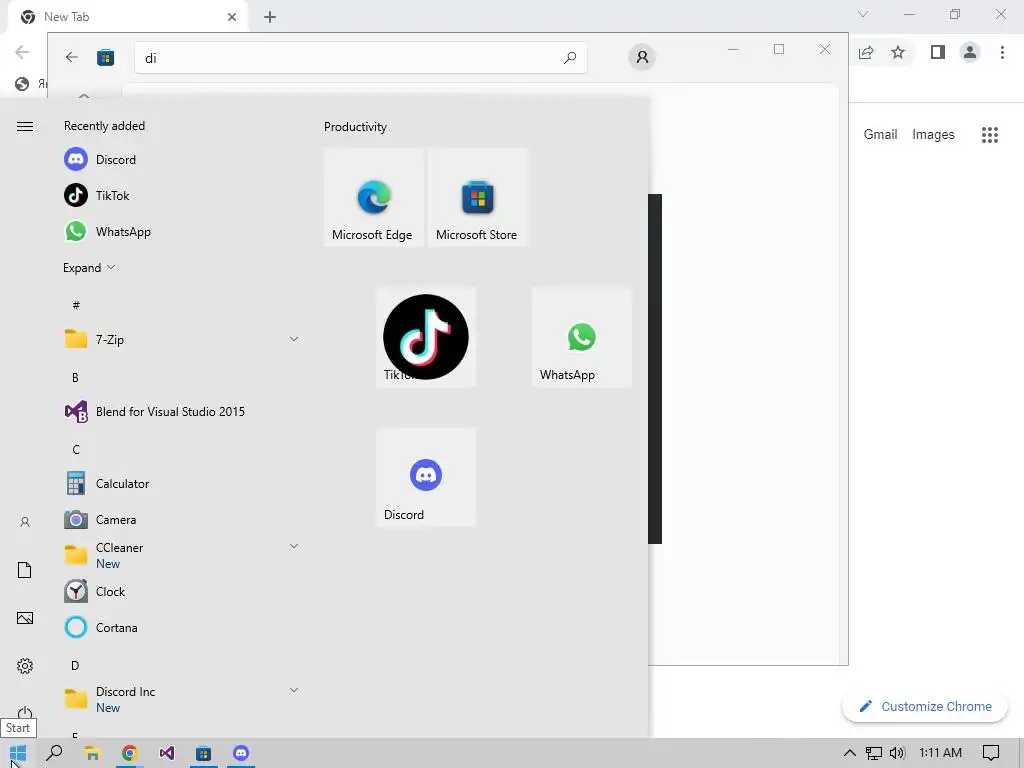Open the TikTok tile
Image resolution: width=1024 pixels, height=768 pixels.
click(x=426, y=337)
